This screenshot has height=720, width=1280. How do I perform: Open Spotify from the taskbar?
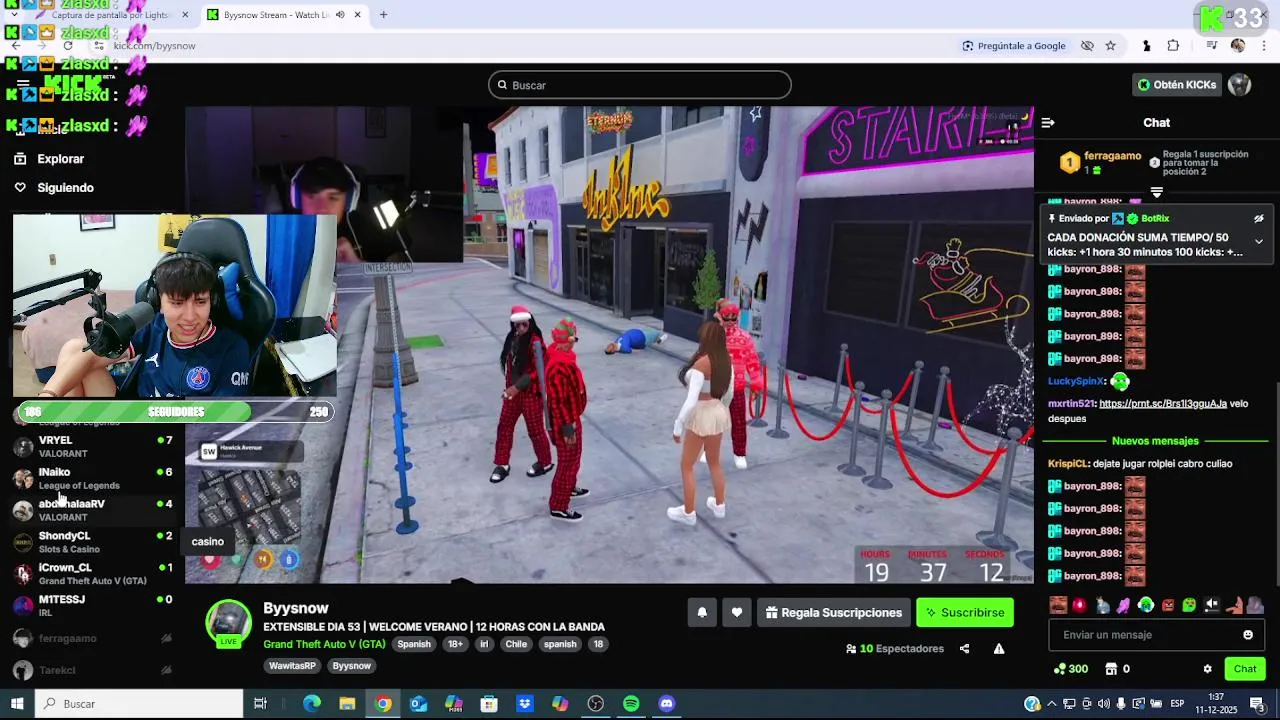coord(631,704)
